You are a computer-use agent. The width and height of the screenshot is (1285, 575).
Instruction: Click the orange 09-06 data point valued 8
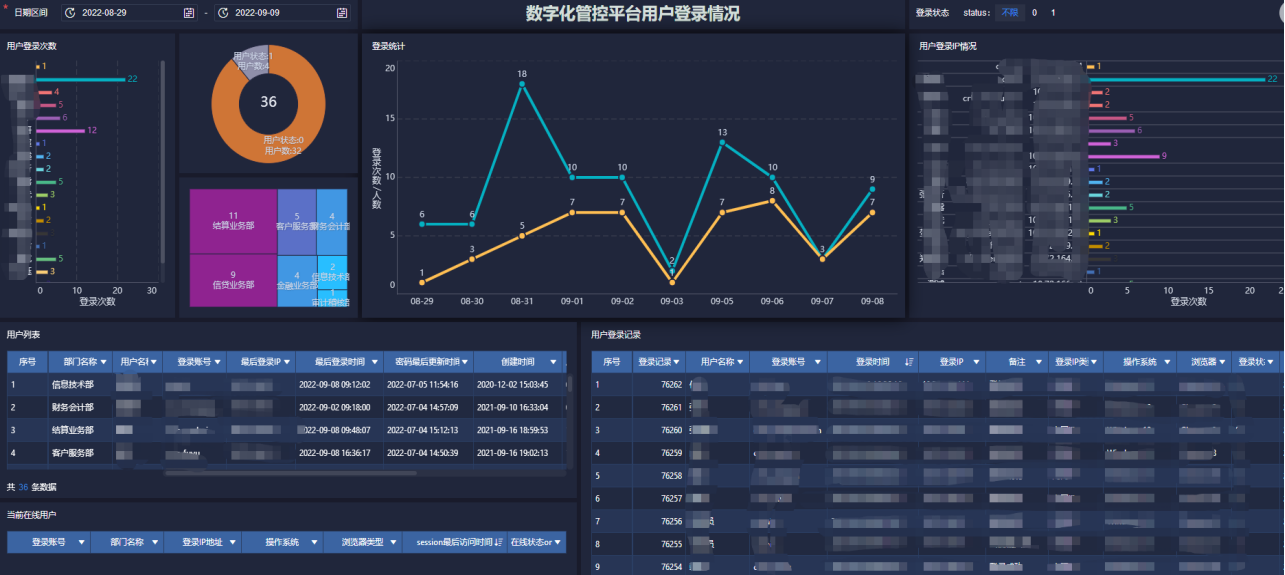(x=772, y=201)
